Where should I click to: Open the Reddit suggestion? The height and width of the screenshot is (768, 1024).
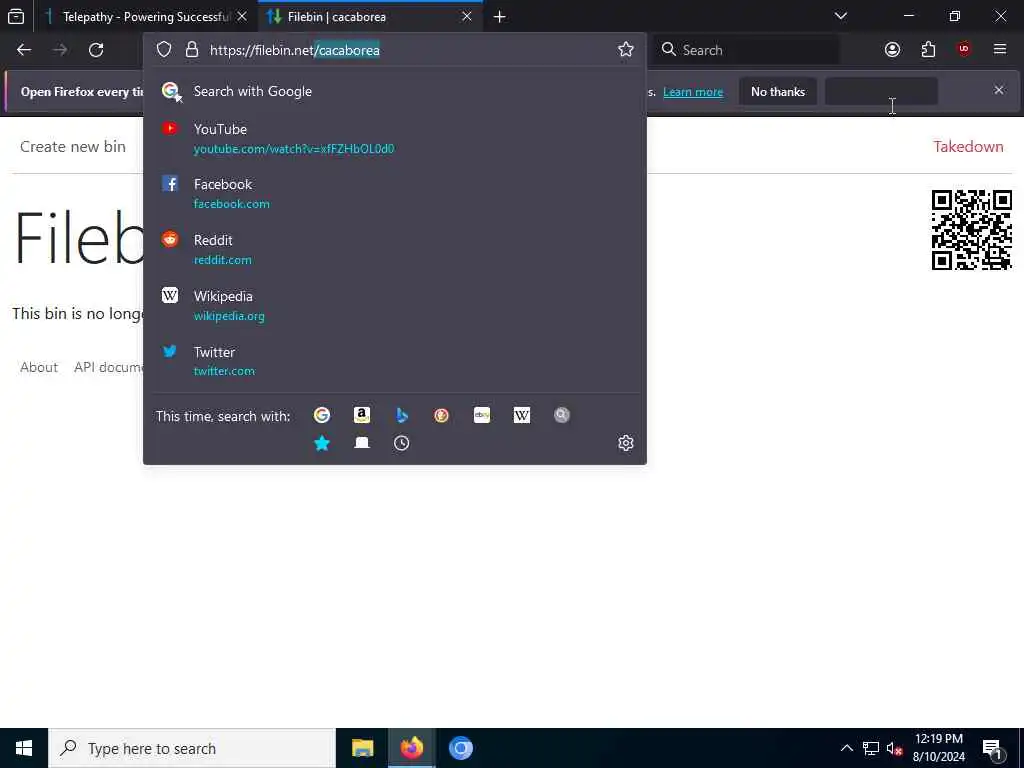pos(394,249)
